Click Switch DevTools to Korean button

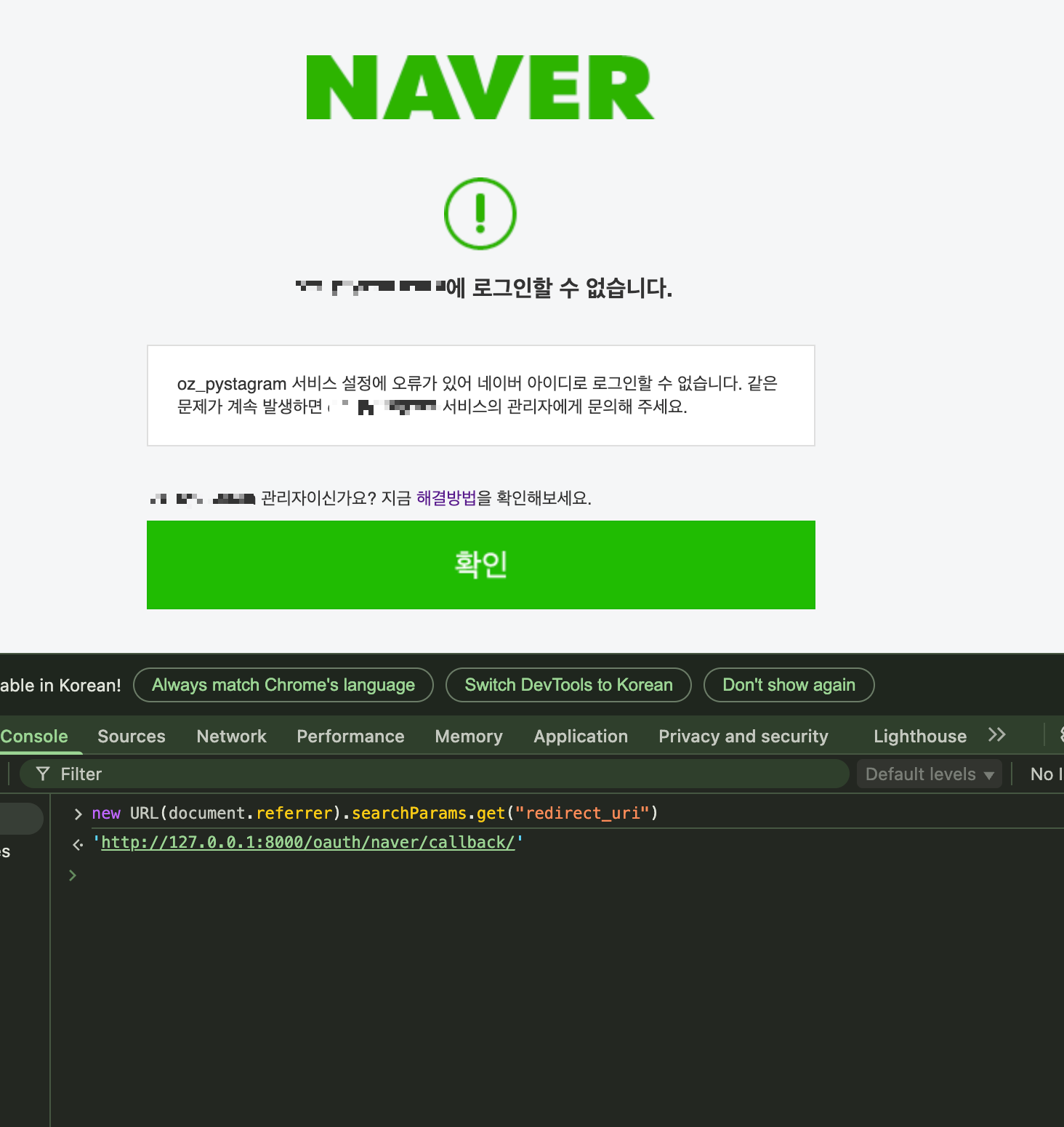(x=568, y=685)
